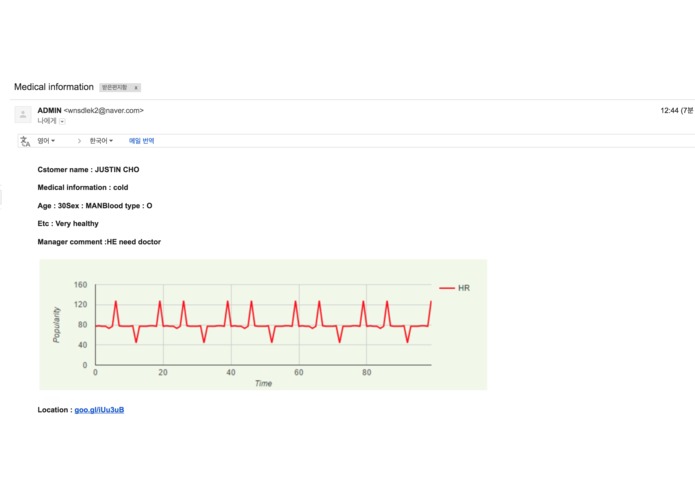Click the HR legend entry in chart
The width and height of the screenshot is (695, 494).
[455, 288]
